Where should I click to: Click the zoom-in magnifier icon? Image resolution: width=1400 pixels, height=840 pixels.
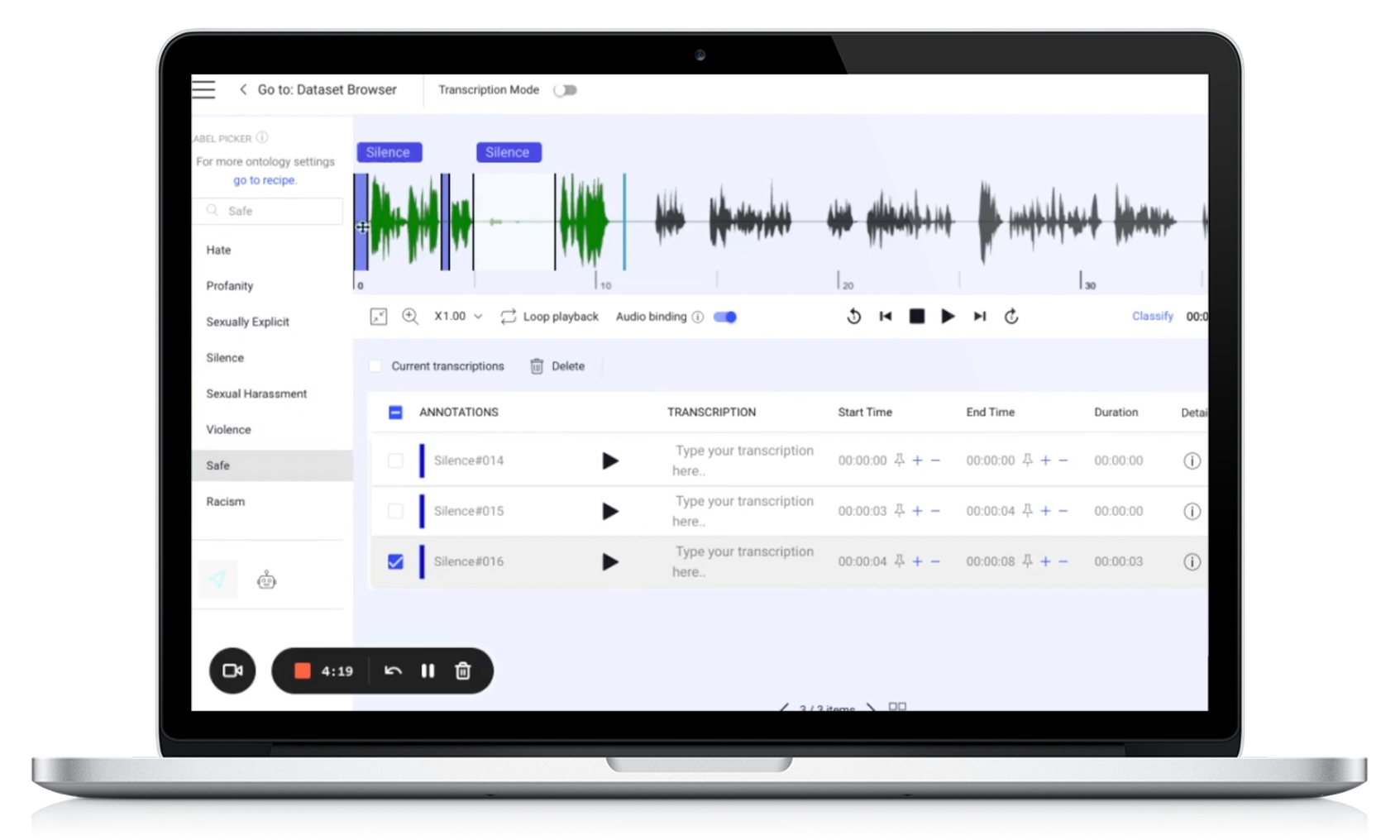tap(409, 317)
